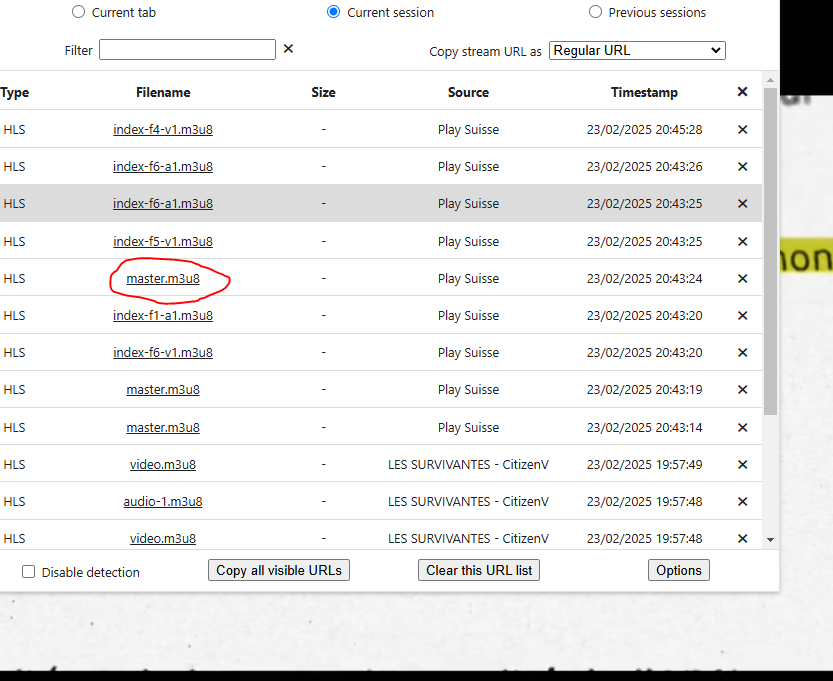Copy the index-f5-v1.m3u8 link
Image resolution: width=833 pixels, height=681 pixels.
[x=163, y=242]
